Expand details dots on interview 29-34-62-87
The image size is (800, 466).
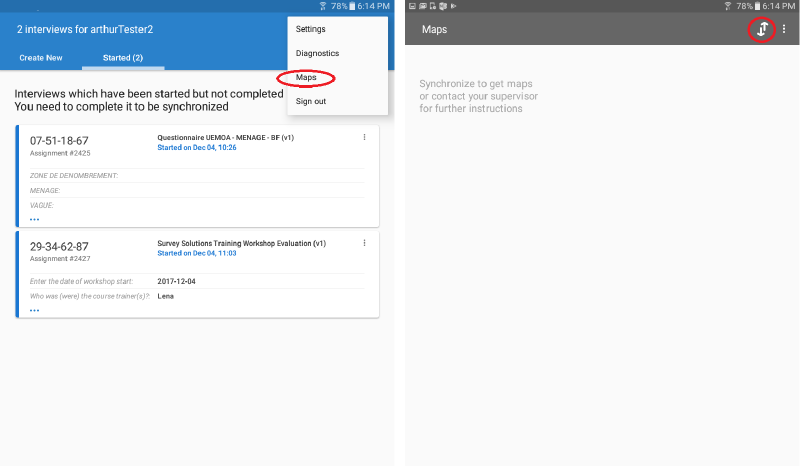pos(34,310)
